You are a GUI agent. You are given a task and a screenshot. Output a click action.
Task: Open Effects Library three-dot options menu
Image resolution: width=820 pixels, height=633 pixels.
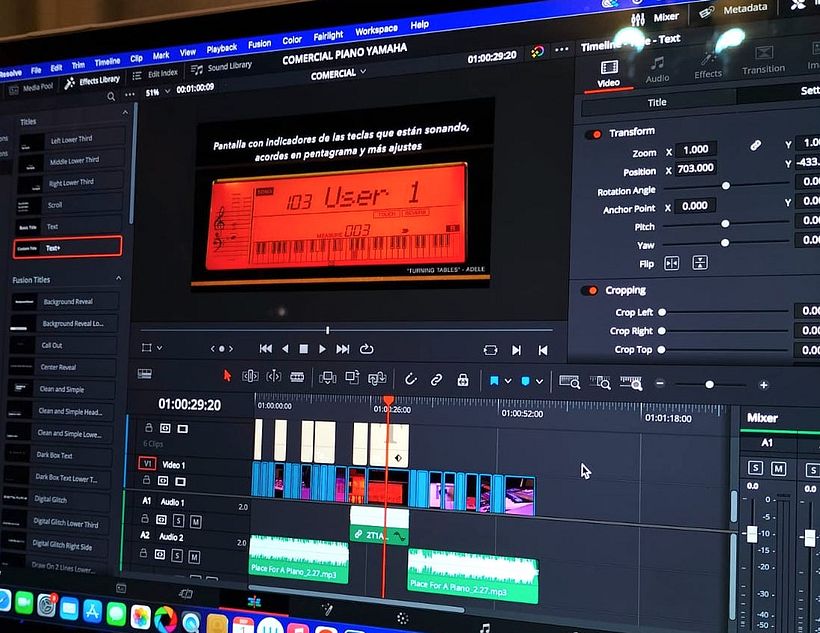pos(130,95)
